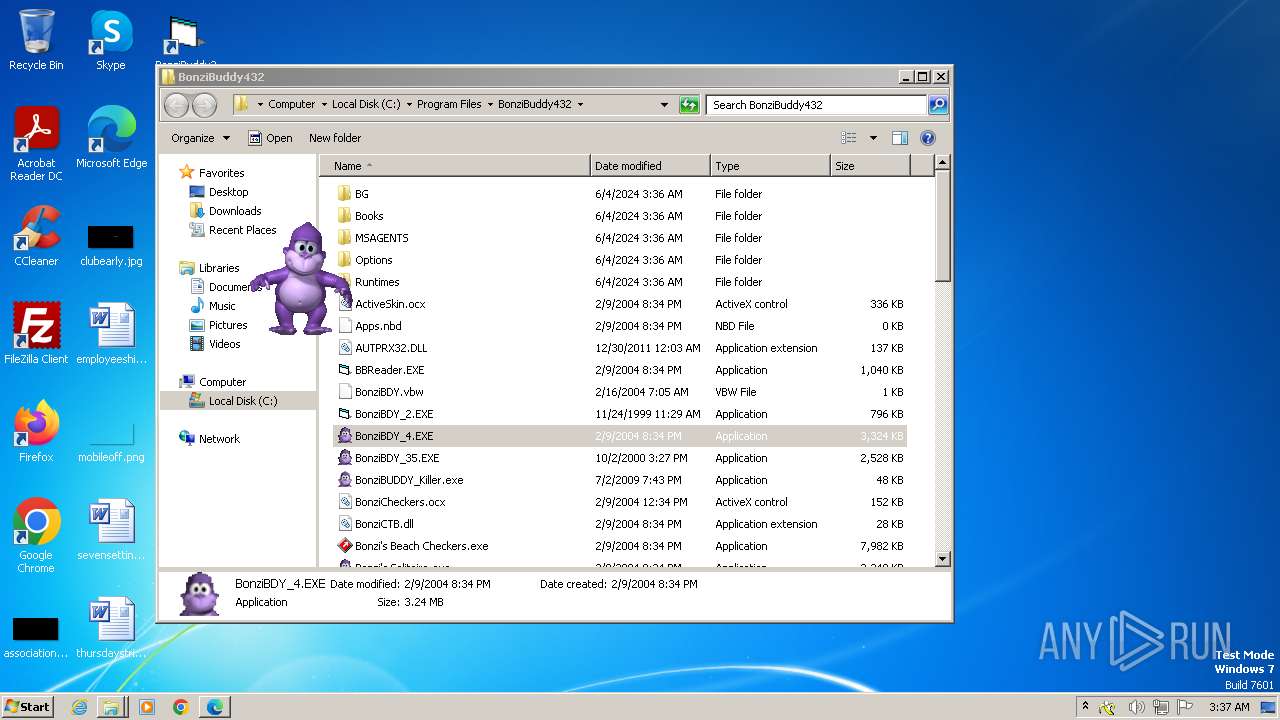This screenshot has width=1280, height=720.
Task: Open the Recycle Bin desktop icon
Action: (x=36, y=40)
